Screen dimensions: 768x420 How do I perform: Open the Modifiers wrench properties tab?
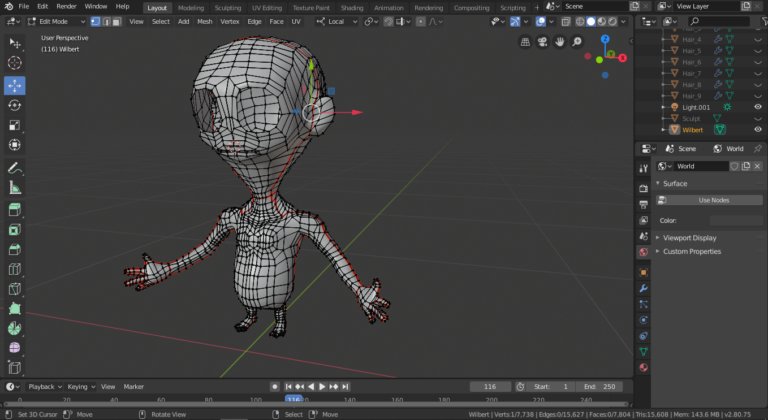click(643, 288)
